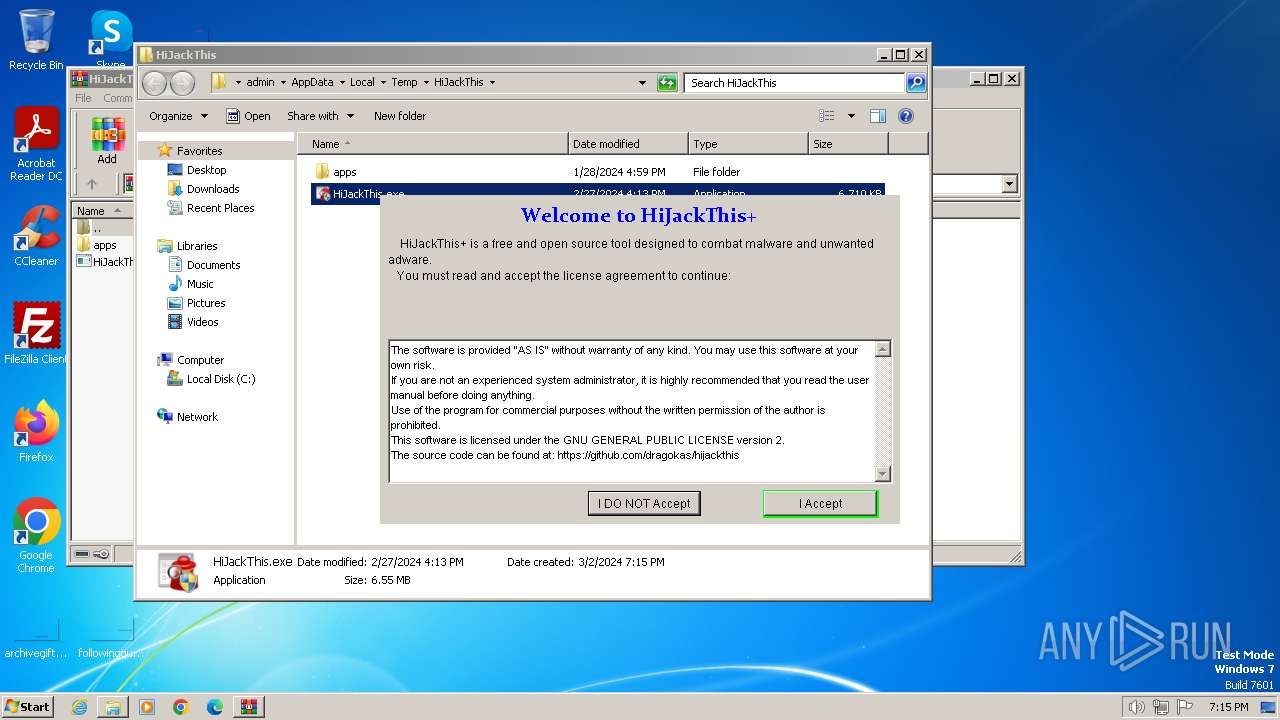
Task: Toggle the preview pane icon
Action: click(x=878, y=116)
